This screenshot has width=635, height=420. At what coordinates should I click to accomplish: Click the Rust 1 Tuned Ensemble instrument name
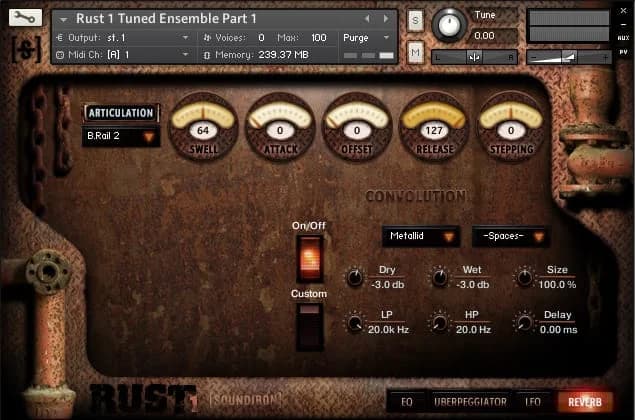(x=166, y=19)
